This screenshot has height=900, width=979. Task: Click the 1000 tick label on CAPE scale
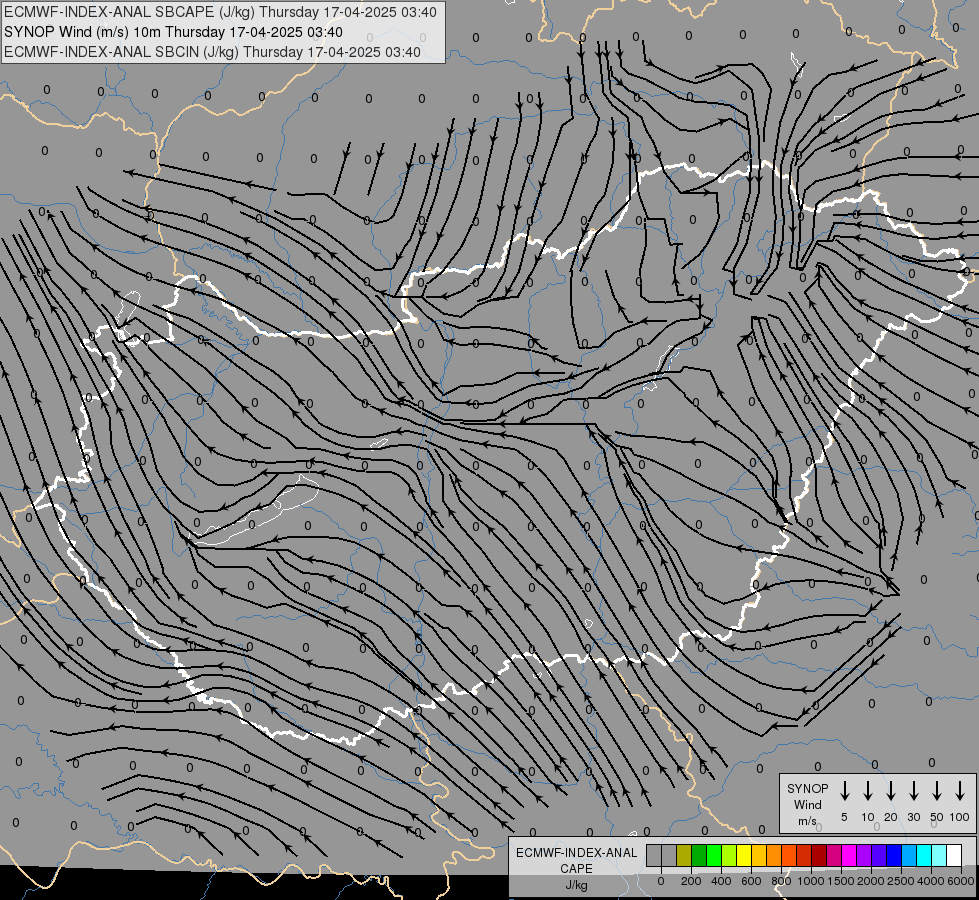pyautogui.click(x=811, y=881)
